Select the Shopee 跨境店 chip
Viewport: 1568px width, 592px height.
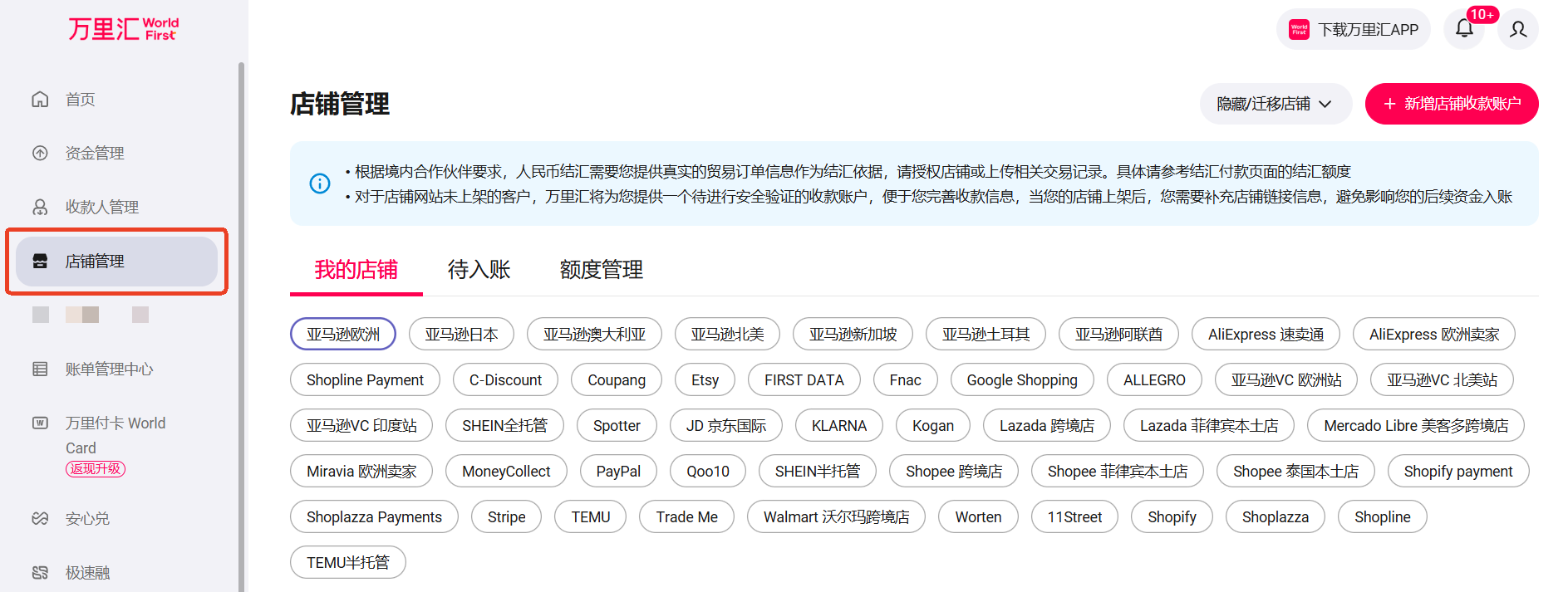click(954, 471)
